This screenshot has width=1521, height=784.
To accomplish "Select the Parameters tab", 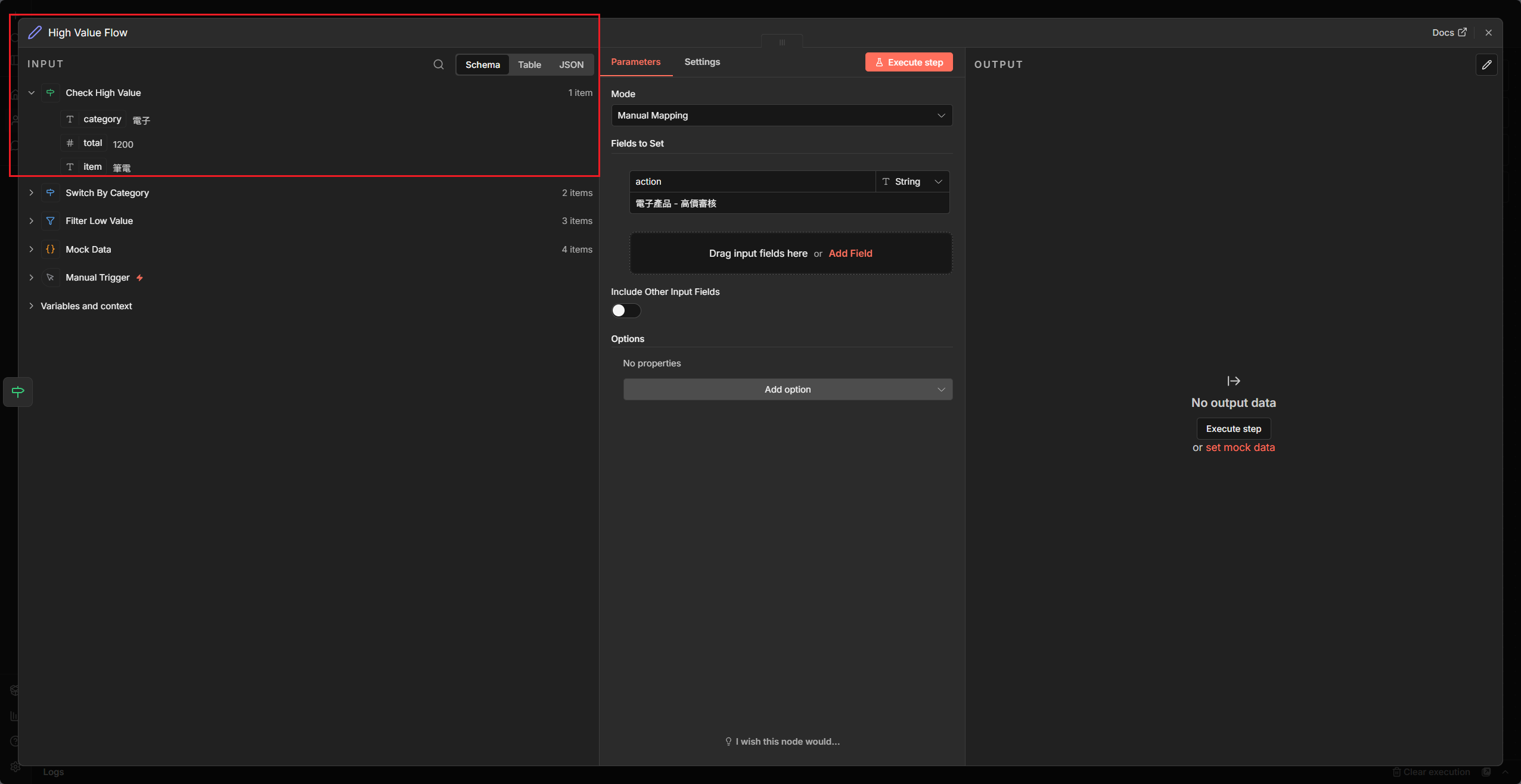I will [x=635, y=62].
